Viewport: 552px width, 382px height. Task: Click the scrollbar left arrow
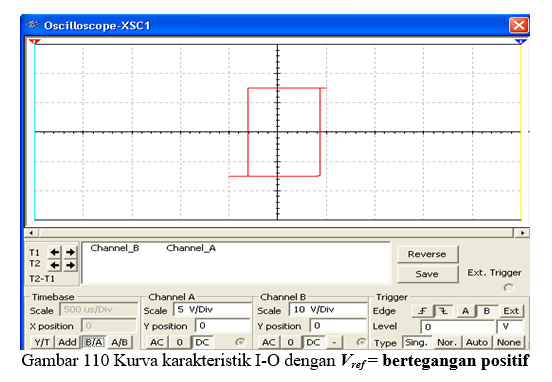pos(31,233)
